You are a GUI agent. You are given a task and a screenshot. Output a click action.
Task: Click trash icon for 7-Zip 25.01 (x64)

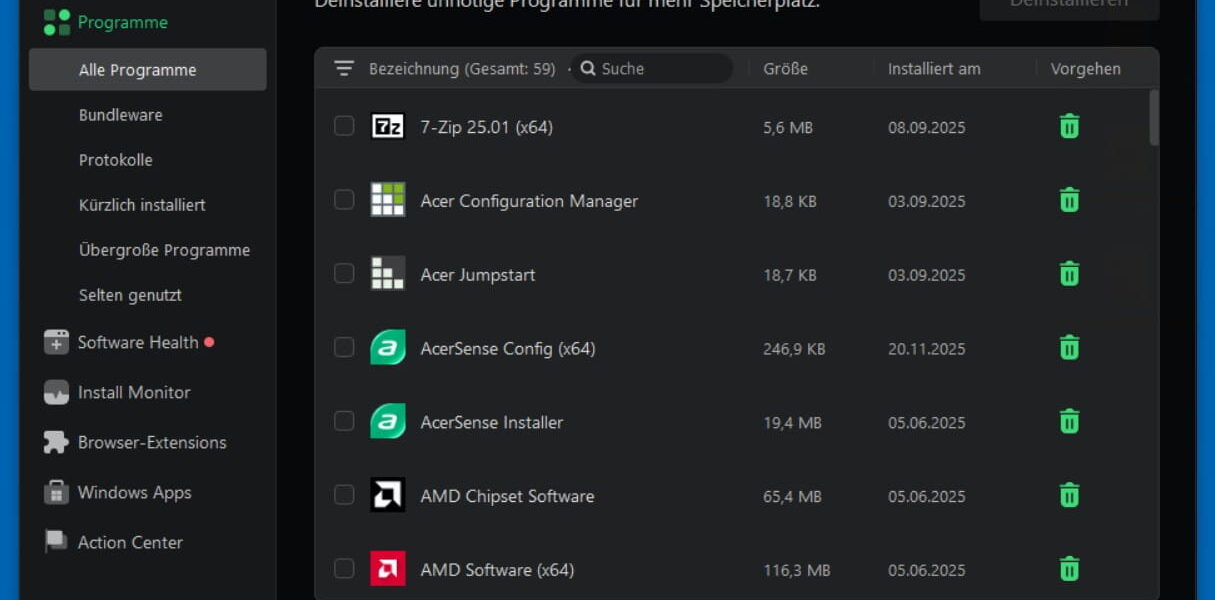click(x=1069, y=126)
